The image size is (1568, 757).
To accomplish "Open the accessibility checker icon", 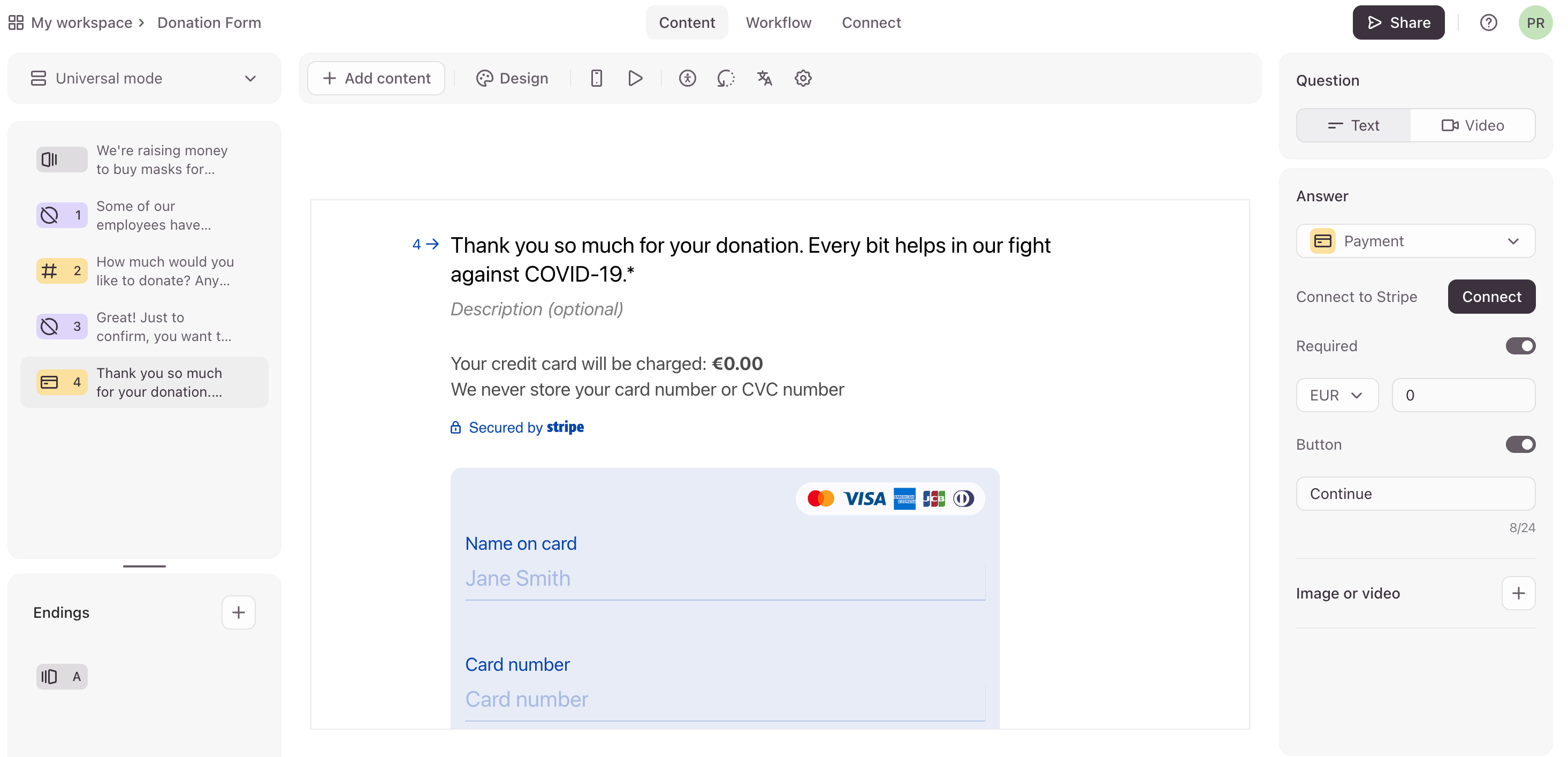I will (687, 78).
